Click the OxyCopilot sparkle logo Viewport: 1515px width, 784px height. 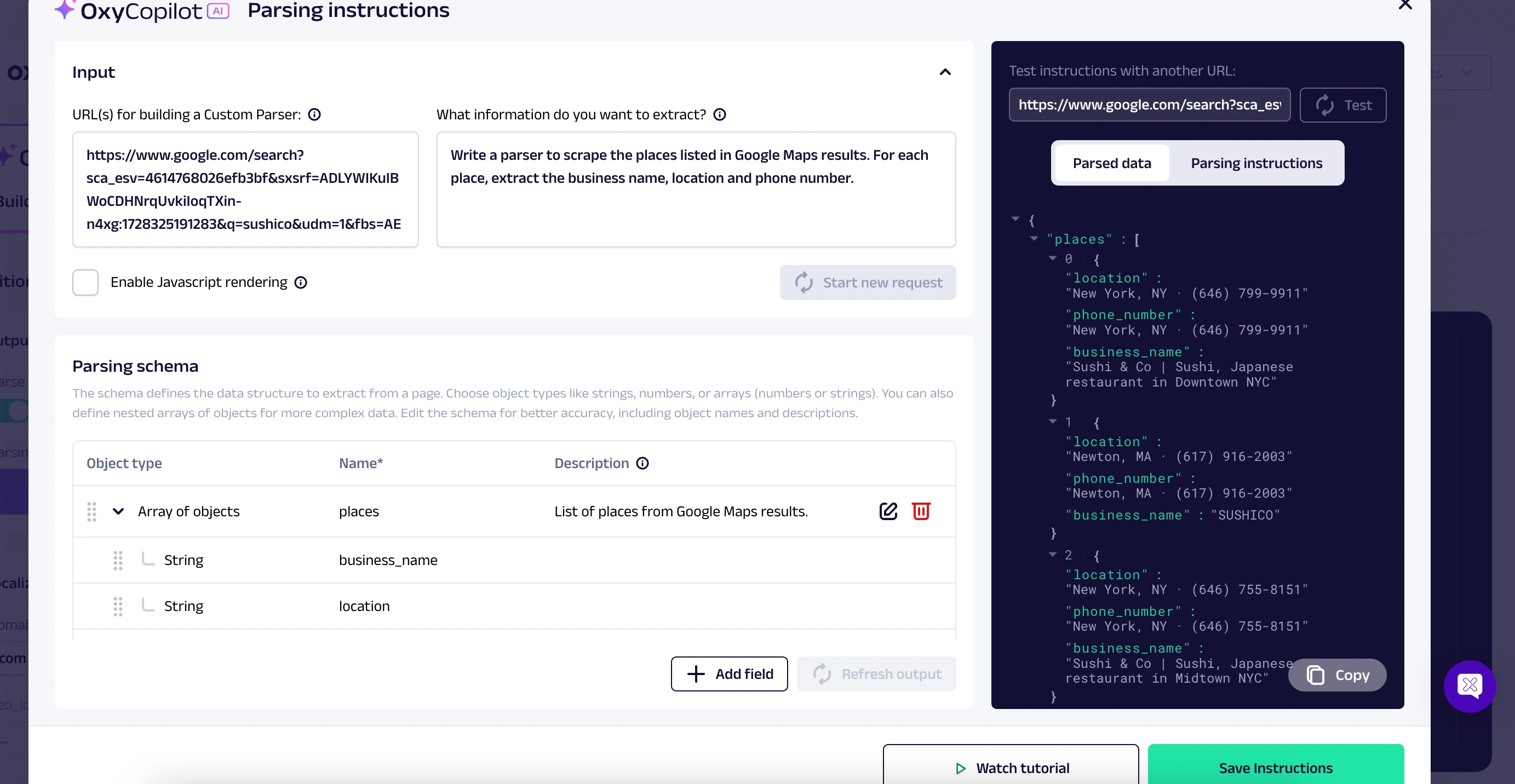65,8
